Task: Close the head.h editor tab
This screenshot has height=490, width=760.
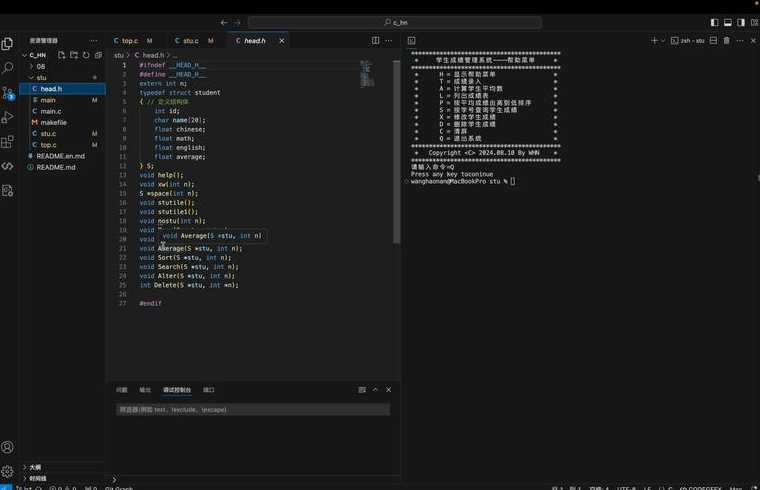Action: click(x=282, y=41)
